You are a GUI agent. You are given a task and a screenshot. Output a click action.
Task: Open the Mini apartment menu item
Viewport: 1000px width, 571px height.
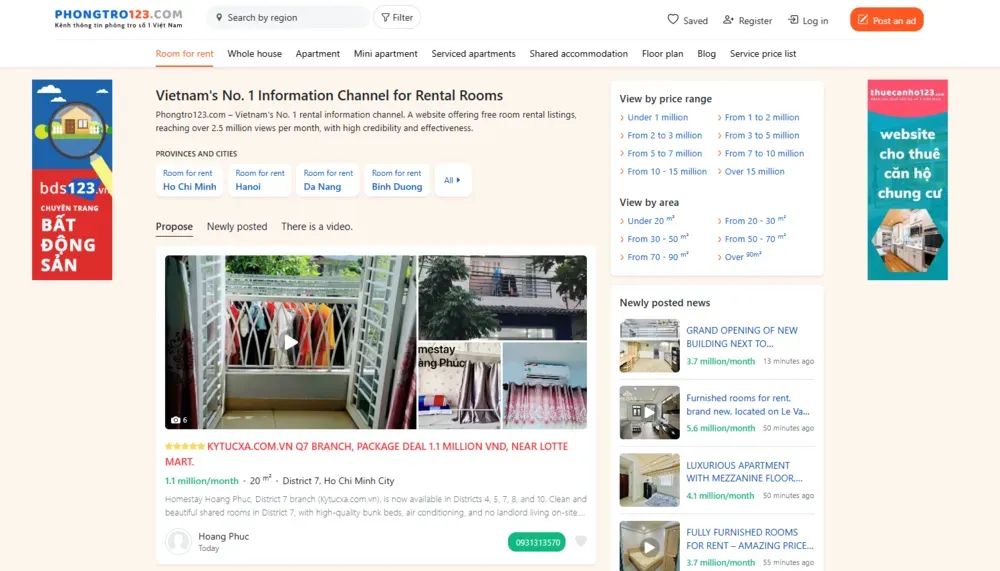[x=386, y=54]
